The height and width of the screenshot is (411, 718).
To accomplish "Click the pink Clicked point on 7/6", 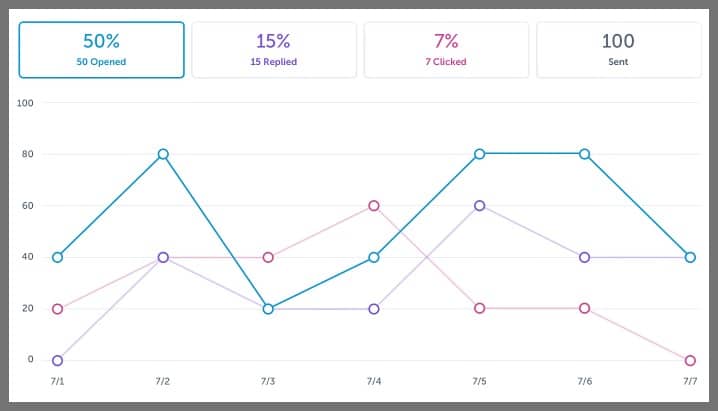I will [585, 308].
